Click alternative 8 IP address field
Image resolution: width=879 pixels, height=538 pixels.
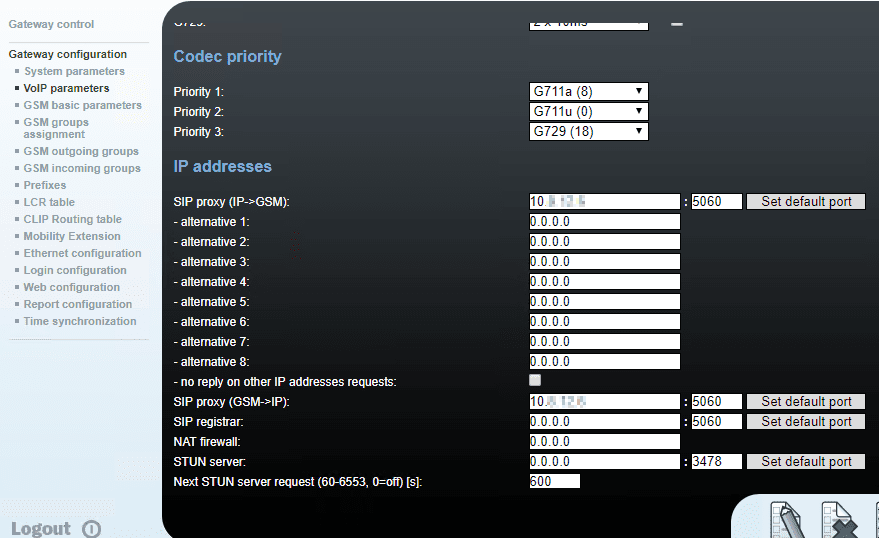pos(604,361)
